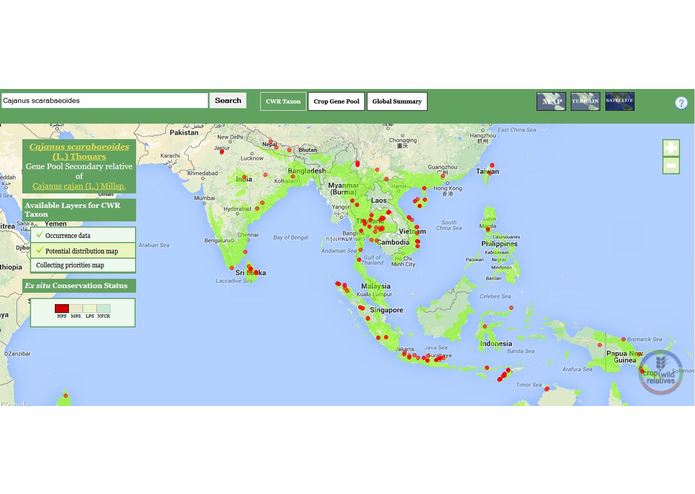
Task: Click the red HPS legend swatch
Action: (62, 308)
